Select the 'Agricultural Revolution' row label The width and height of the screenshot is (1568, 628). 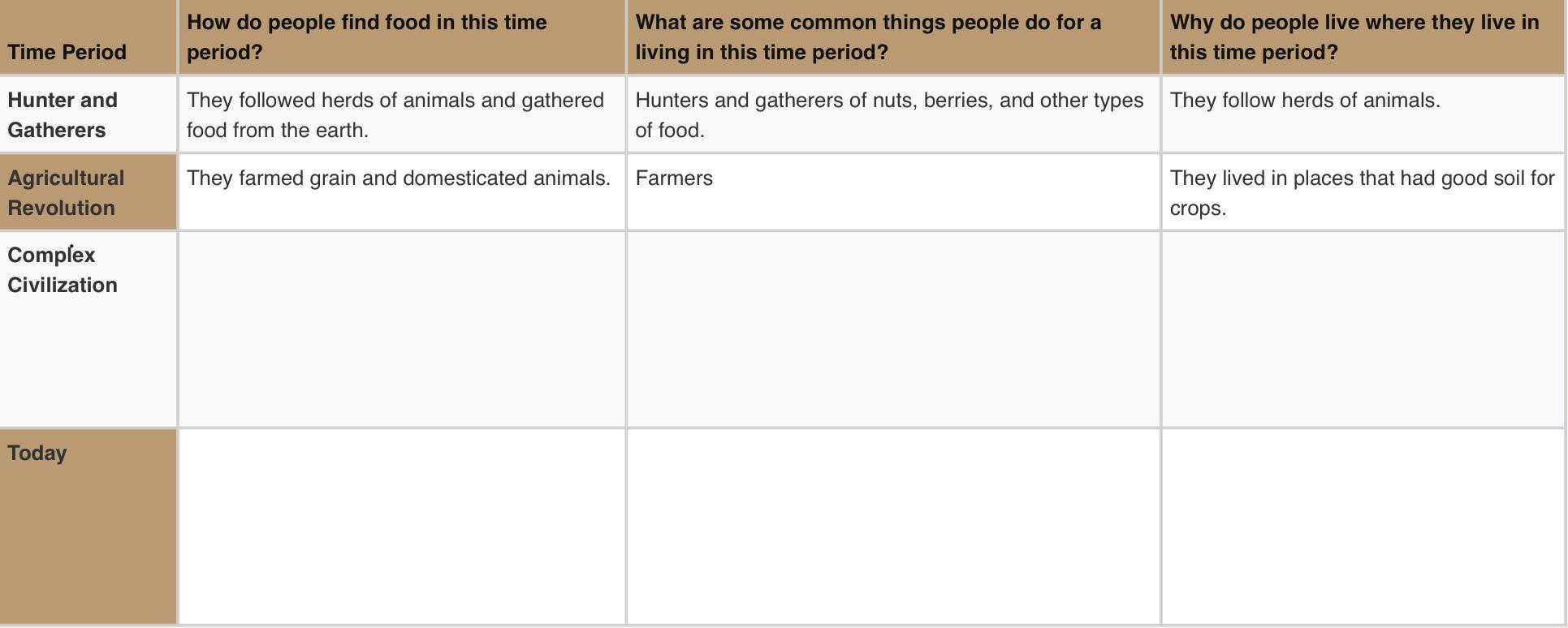pos(88,192)
